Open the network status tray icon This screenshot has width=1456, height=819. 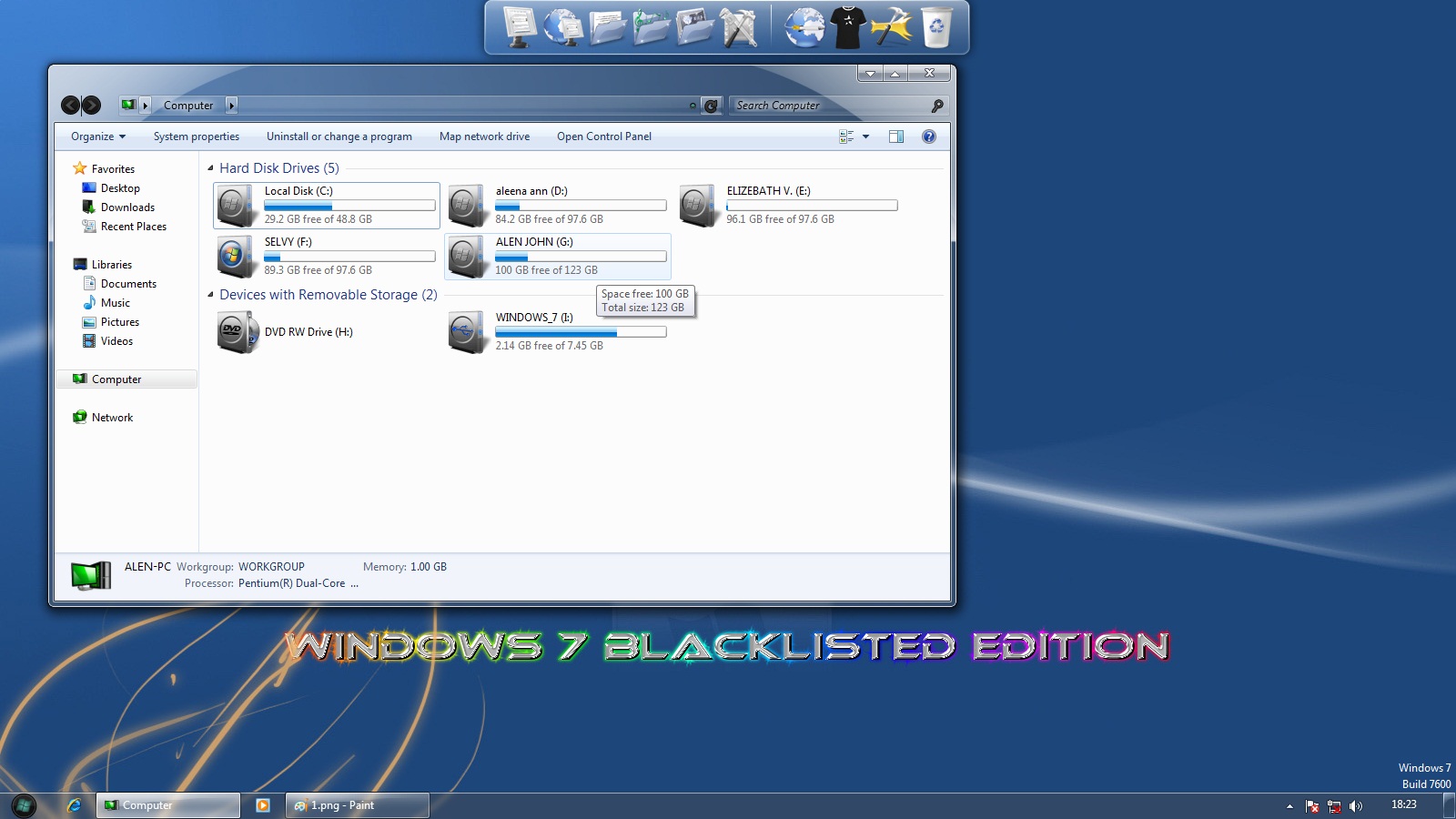coord(1334,806)
